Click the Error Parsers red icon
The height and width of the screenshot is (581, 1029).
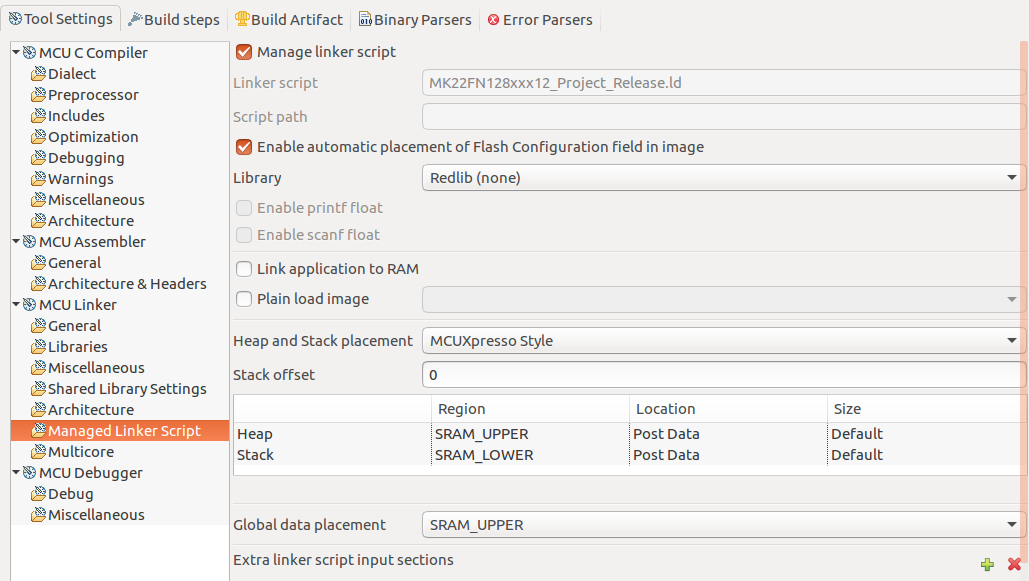[x=493, y=20]
